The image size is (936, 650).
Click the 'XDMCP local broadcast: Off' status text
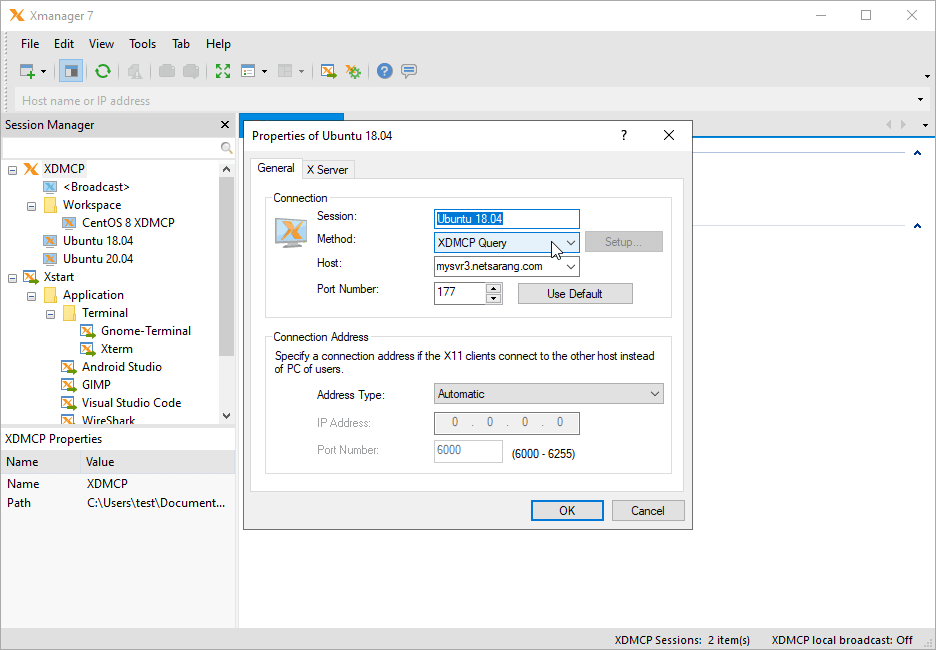842,640
